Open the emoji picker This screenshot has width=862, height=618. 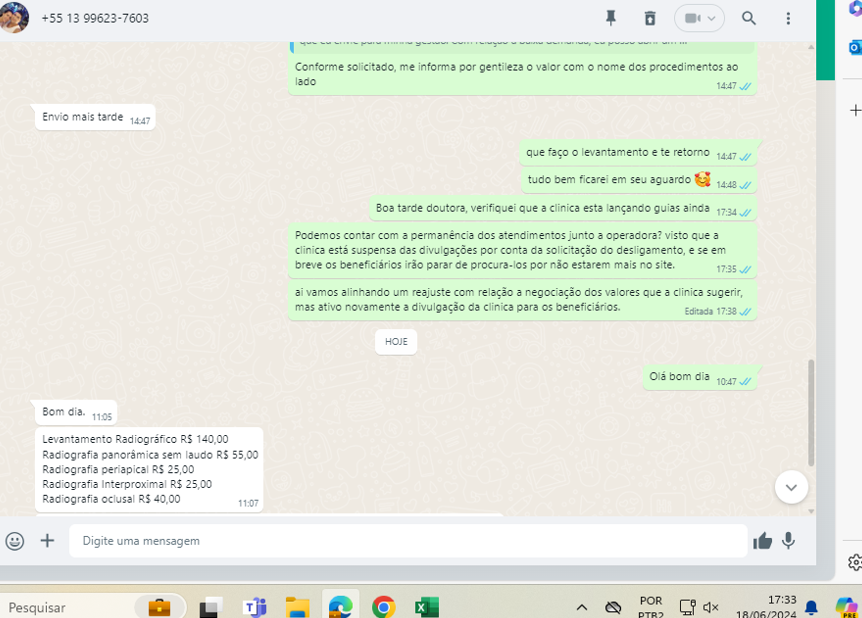point(15,541)
